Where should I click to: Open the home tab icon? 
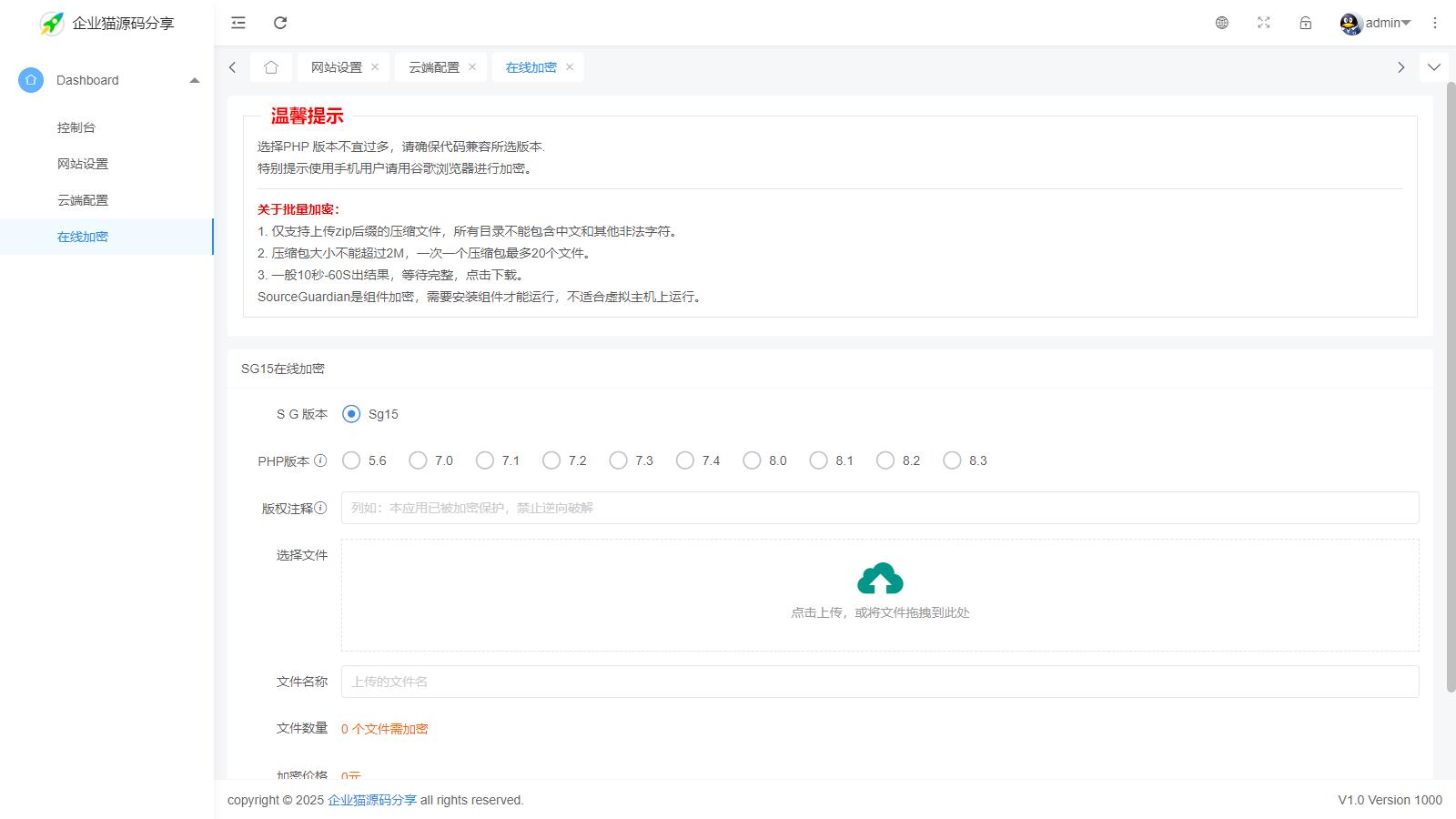pyautogui.click(x=271, y=67)
